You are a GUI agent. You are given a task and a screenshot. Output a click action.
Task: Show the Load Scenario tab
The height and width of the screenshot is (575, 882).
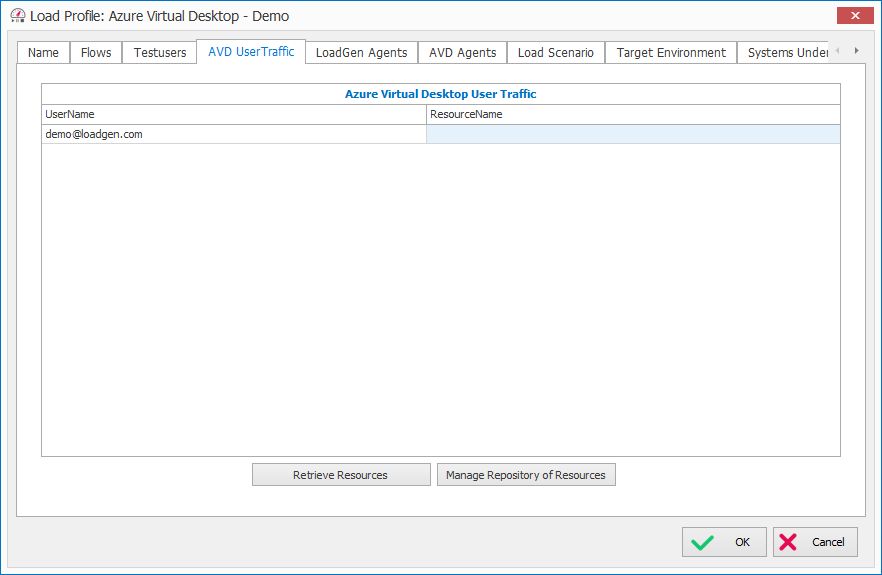[x=555, y=53]
